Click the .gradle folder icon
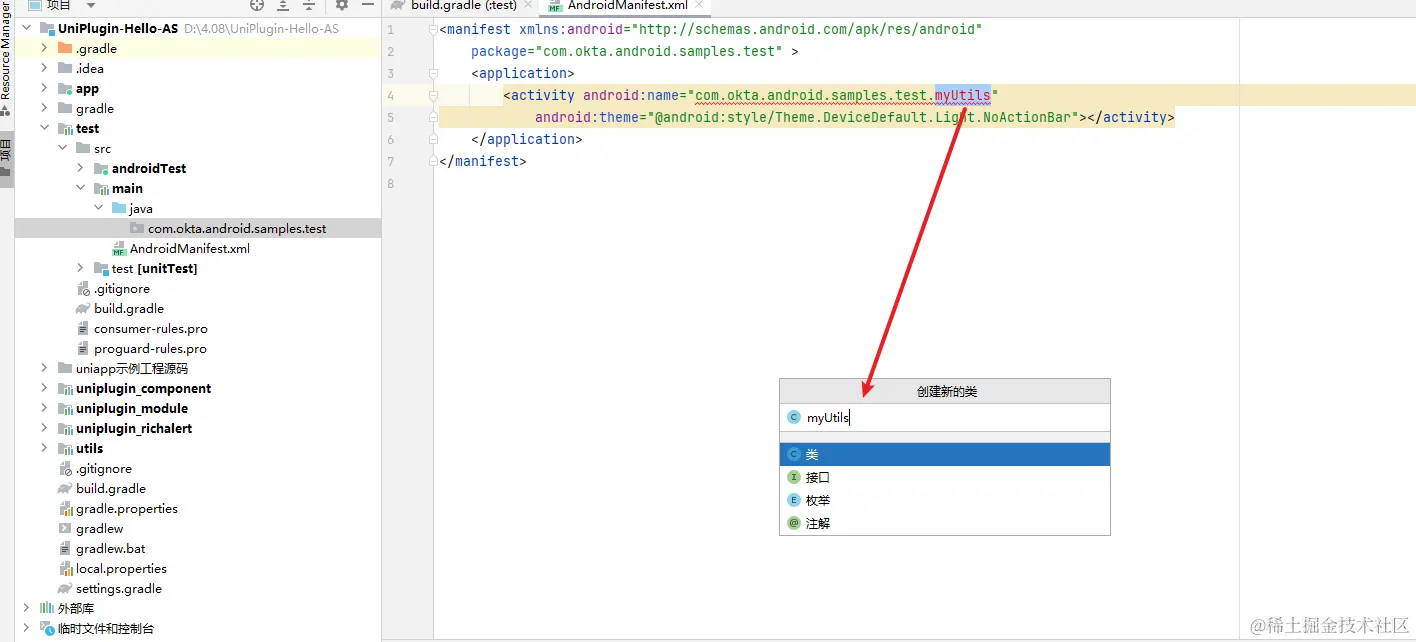Screen dimensions: 1416x642 coord(66,48)
